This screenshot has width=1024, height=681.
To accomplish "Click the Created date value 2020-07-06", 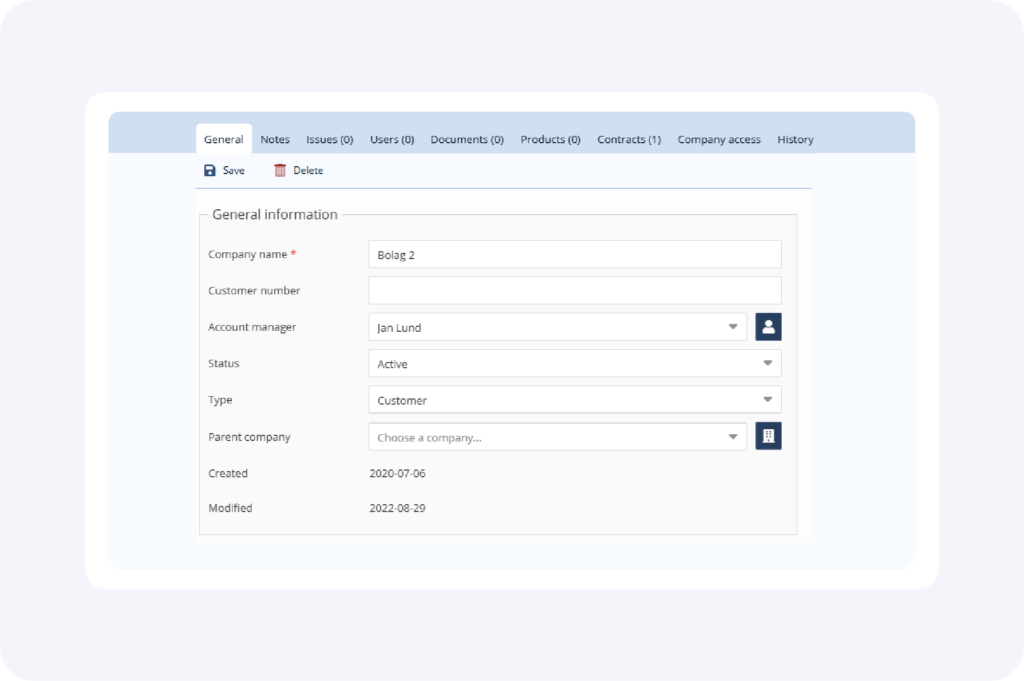I will point(397,474).
